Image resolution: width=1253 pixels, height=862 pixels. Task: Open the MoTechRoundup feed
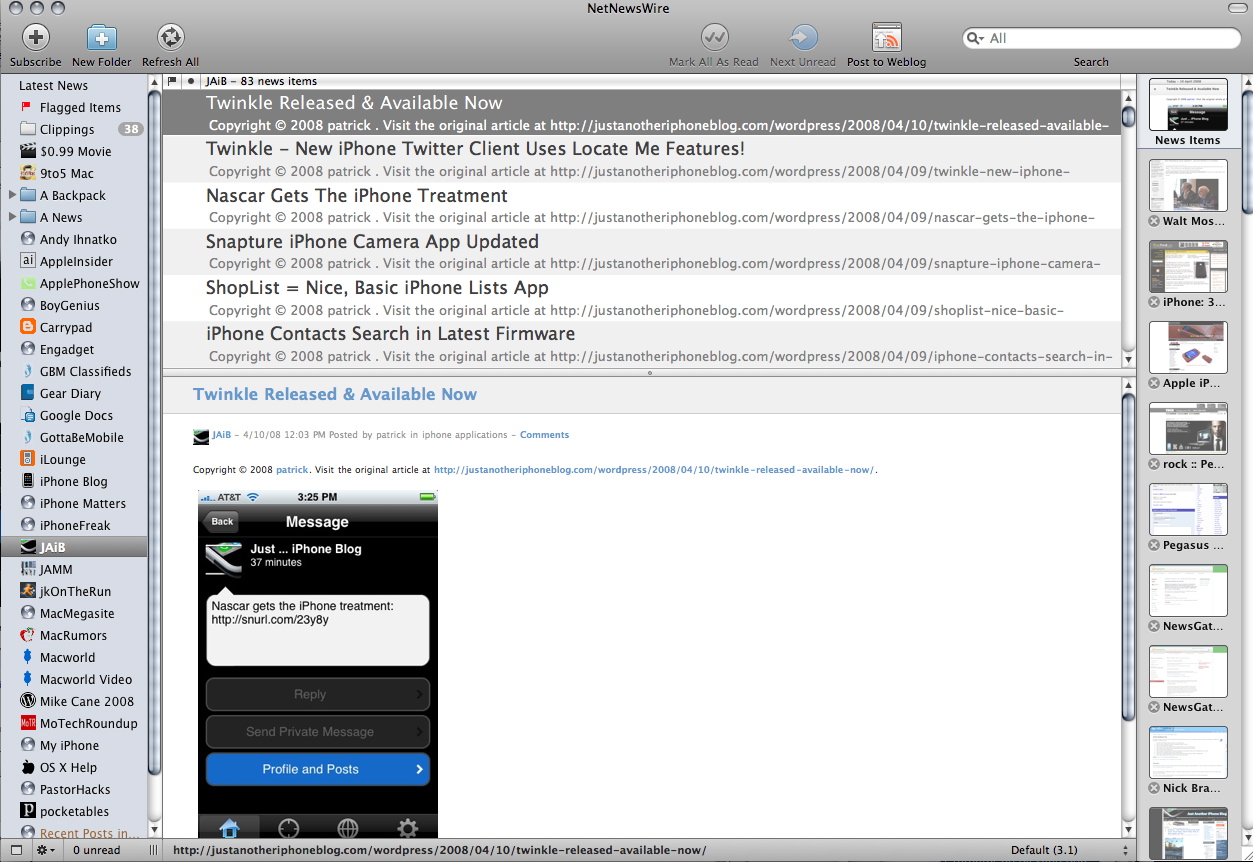89,723
